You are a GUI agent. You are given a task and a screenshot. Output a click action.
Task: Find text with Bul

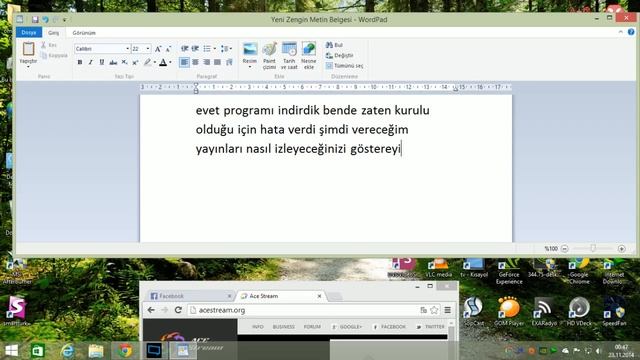pos(335,45)
